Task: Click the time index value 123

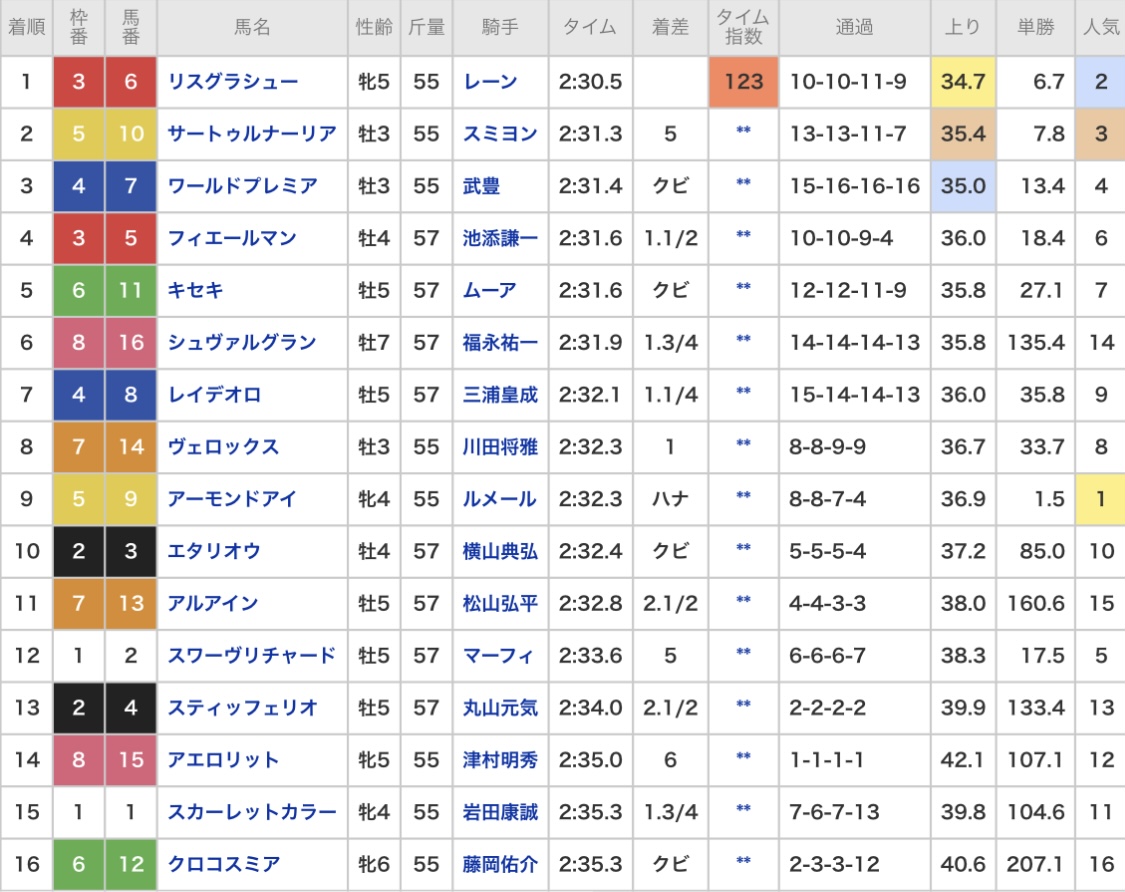Action: point(743,82)
